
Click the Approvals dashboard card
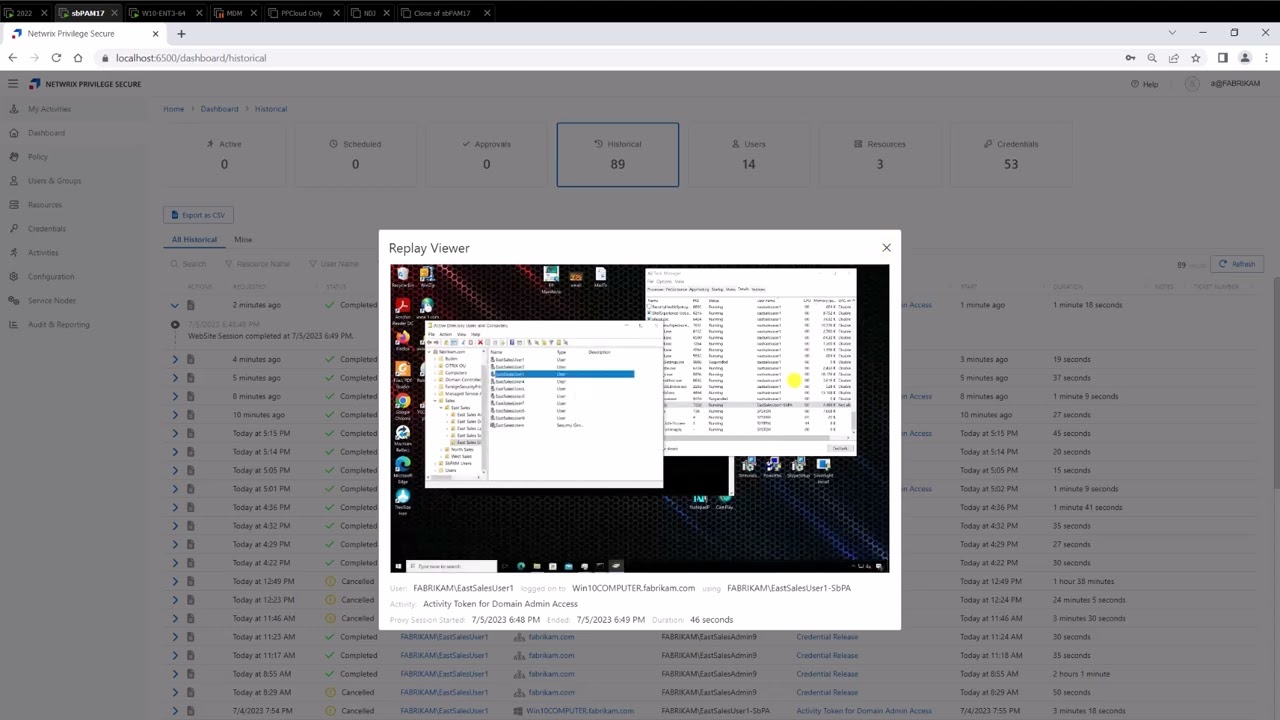tap(486, 155)
